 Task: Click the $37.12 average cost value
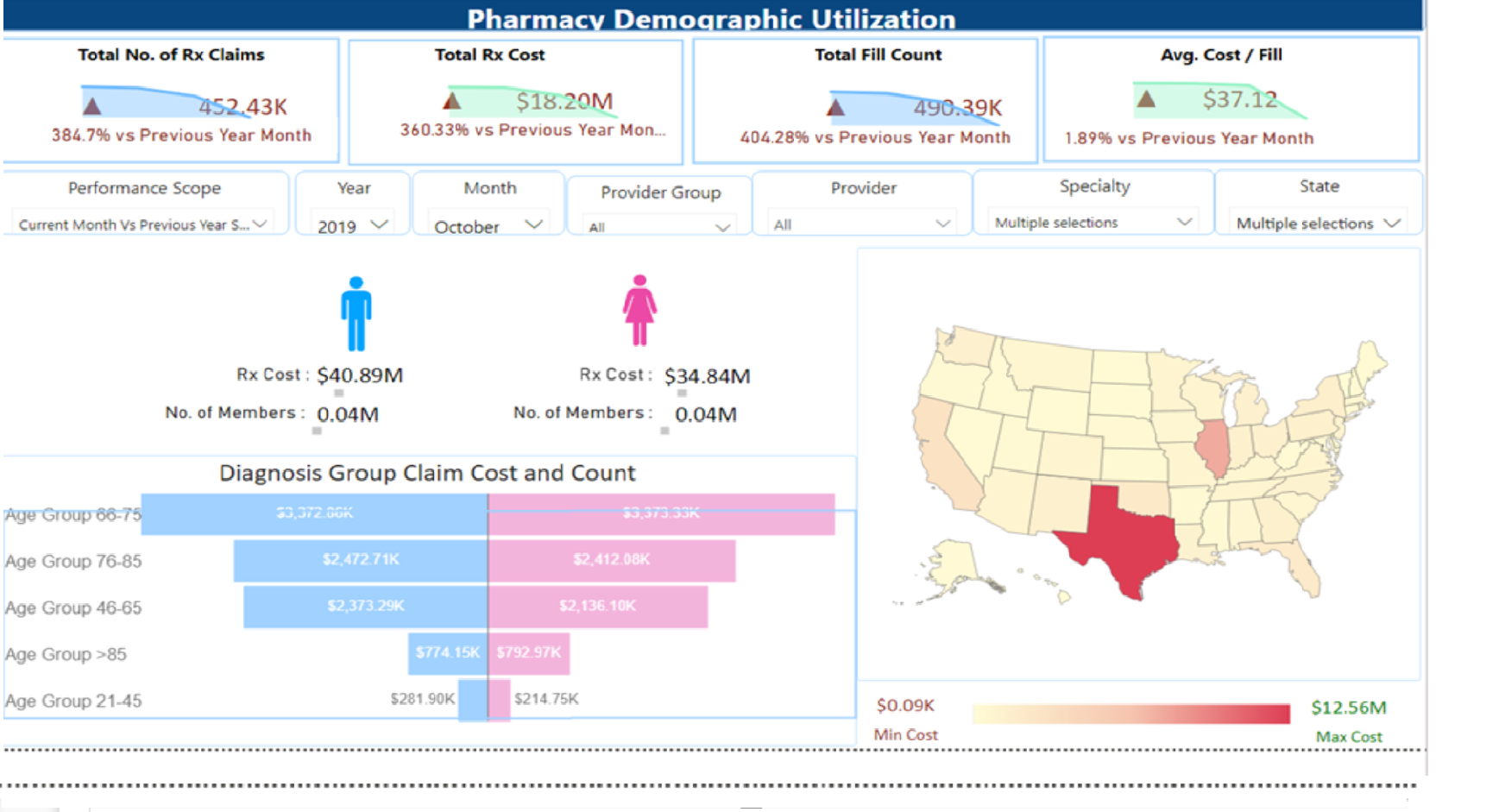click(x=1240, y=99)
